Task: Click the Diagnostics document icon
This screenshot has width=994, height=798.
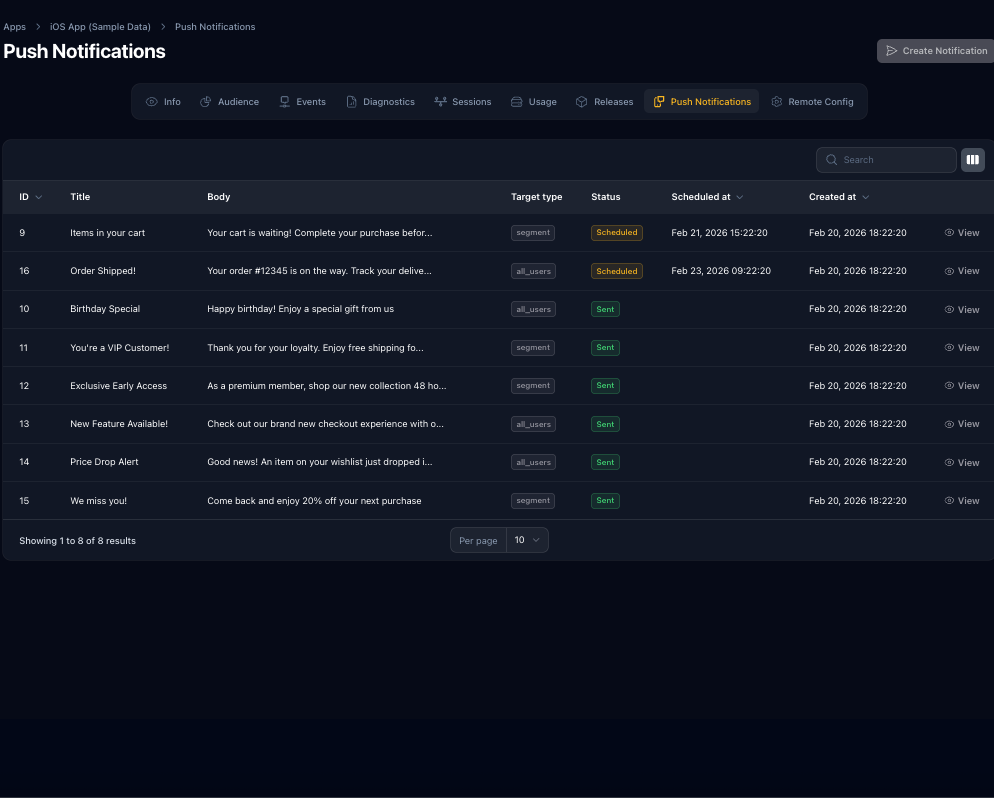Action: [352, 102]
